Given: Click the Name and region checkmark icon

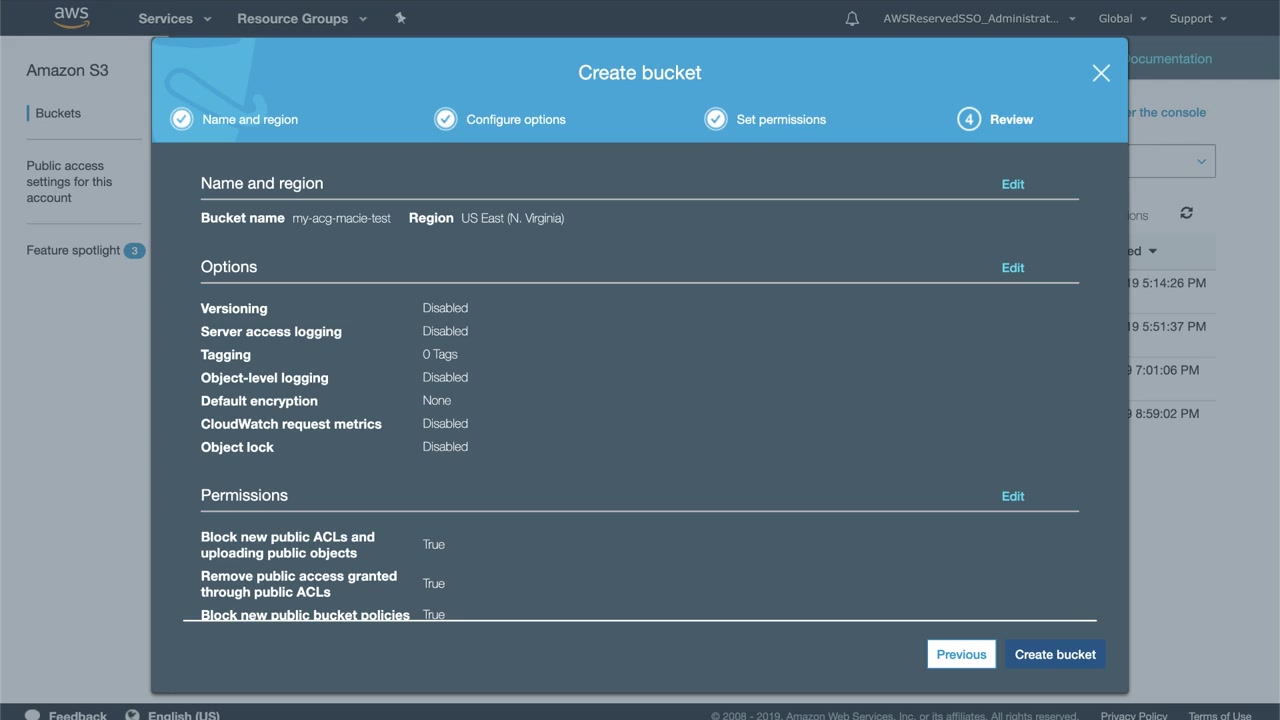Looking at the screenshot, I should tap(181, 119).
